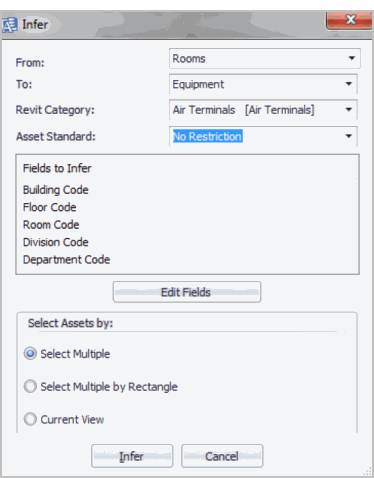Expand the Asset Standard dropdown arrow
This screenshot has width=374, height=478.
click(349, 136)
